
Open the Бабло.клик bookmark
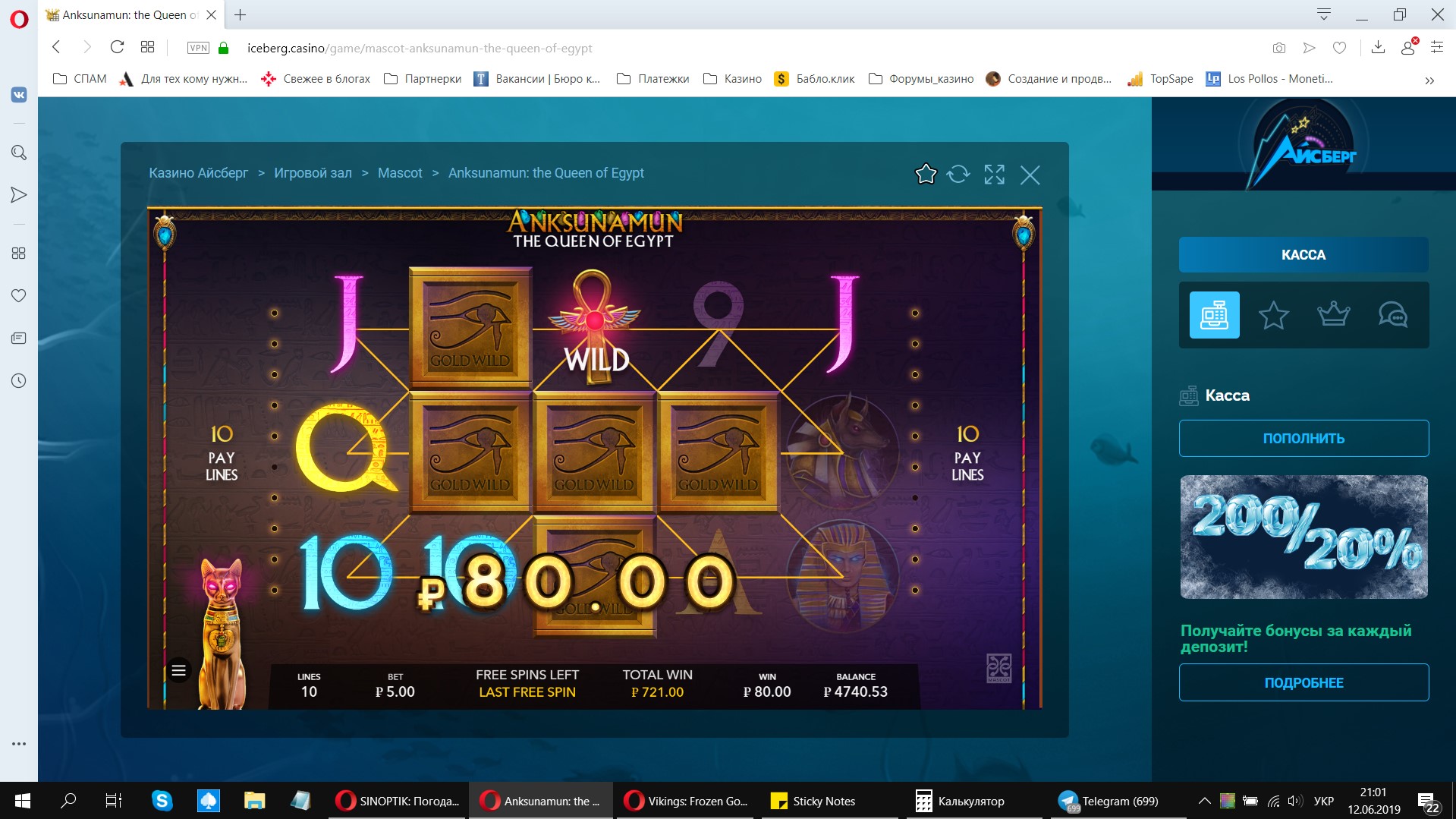pyautogui.click(x=814, y=79)
